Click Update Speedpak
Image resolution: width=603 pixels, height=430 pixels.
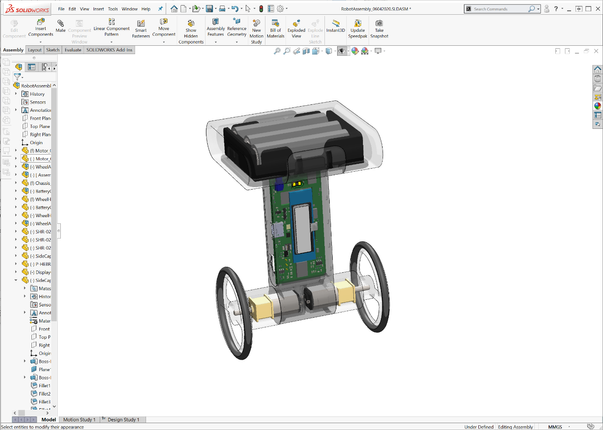coord(358,29)
